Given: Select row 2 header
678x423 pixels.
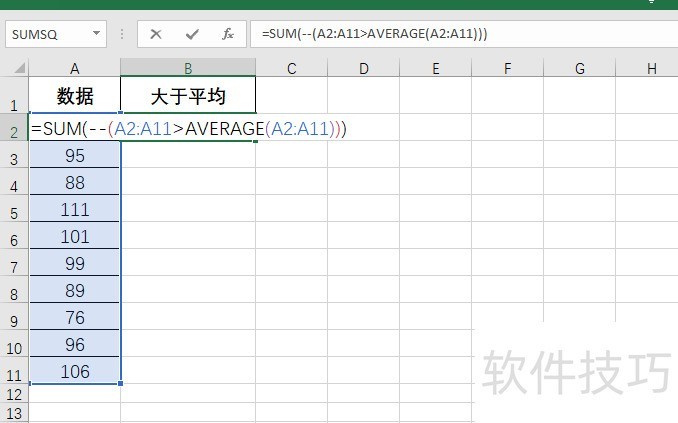Looking at the screenshot, I should click(14, 128).
